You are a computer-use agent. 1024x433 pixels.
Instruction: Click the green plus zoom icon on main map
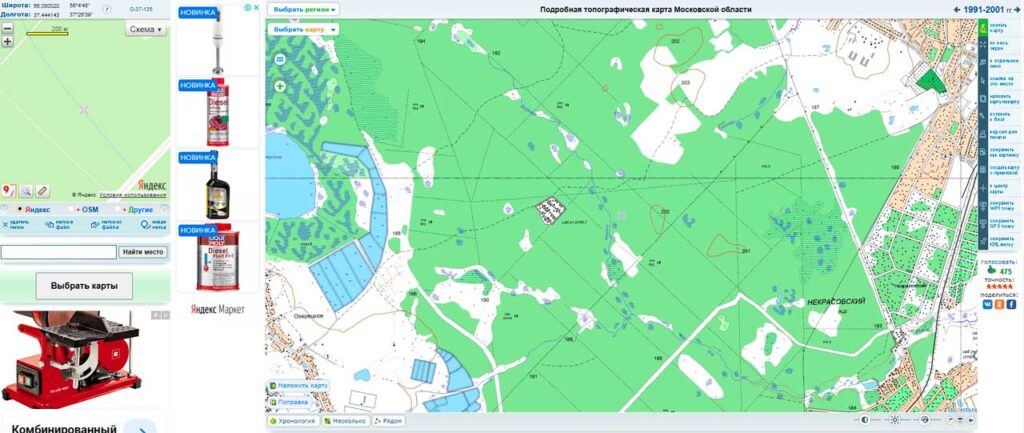[x=280, y=86]
